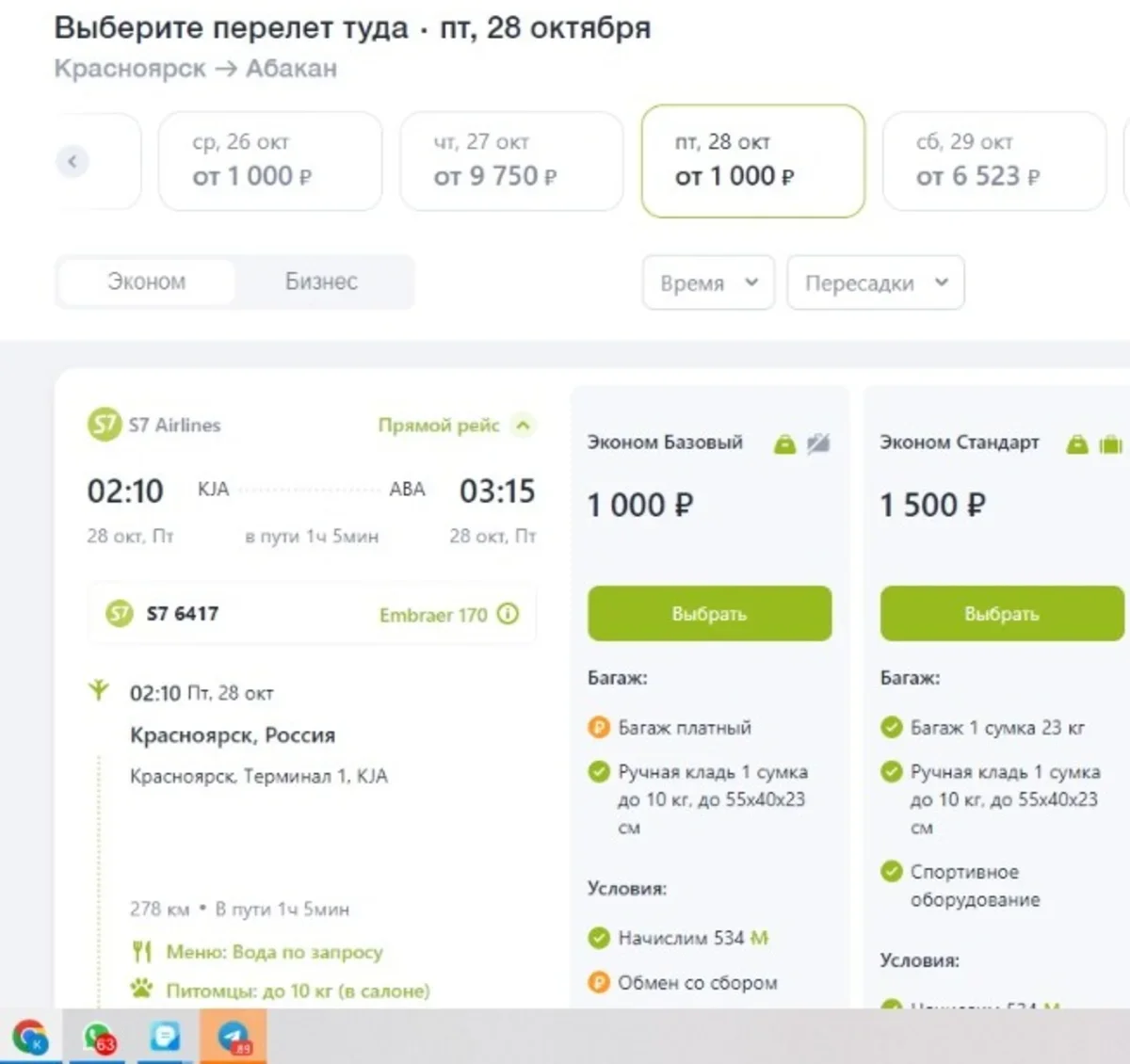The image size is (1130, 1064).
Task: Click Выбрать for Эконом Базовый 1 000 ₽
Action: pos(709,614)
